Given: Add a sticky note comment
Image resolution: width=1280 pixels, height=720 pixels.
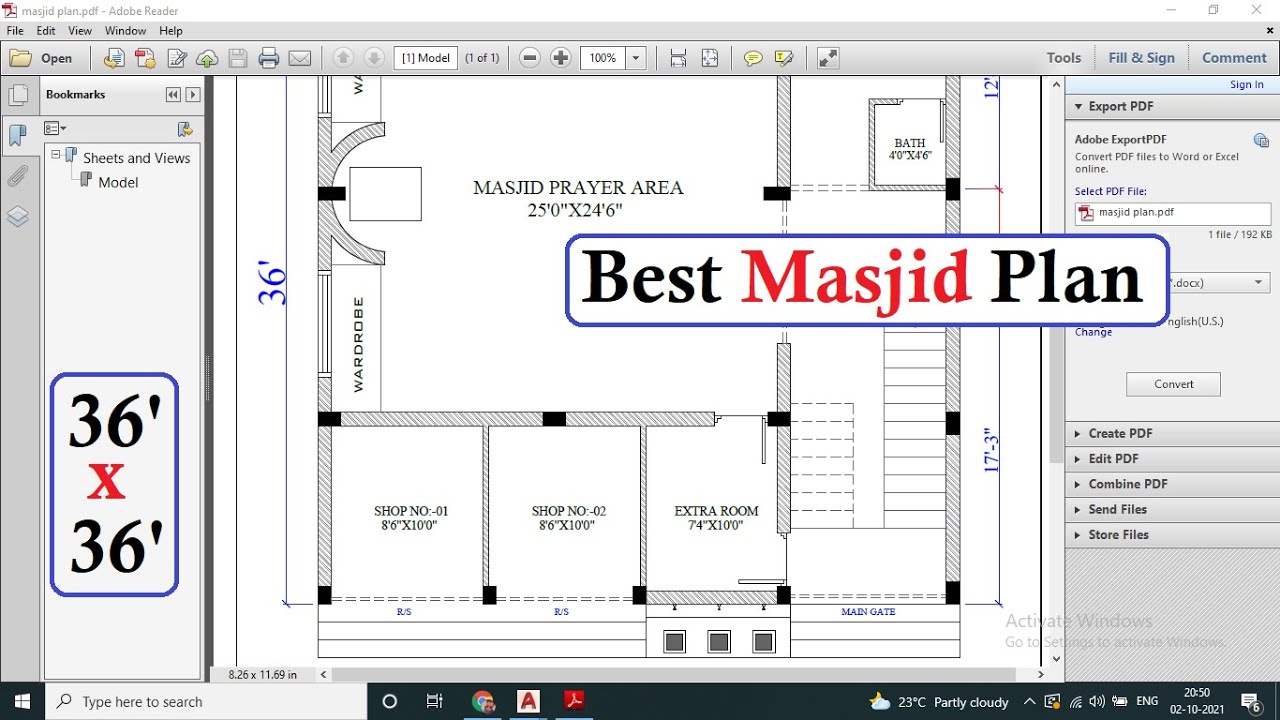Looking at the screenshot, I should 753,58.
